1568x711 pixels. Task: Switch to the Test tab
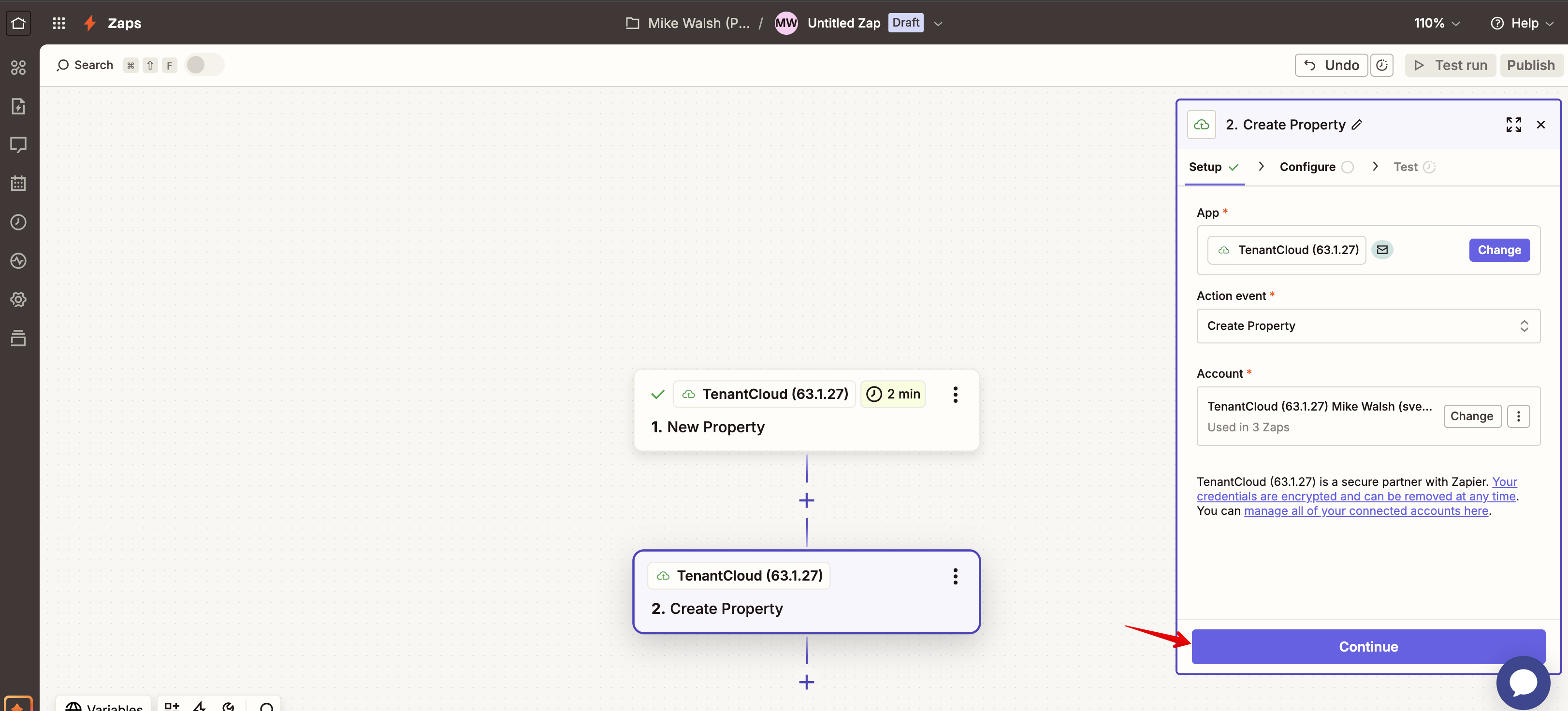1414,167
